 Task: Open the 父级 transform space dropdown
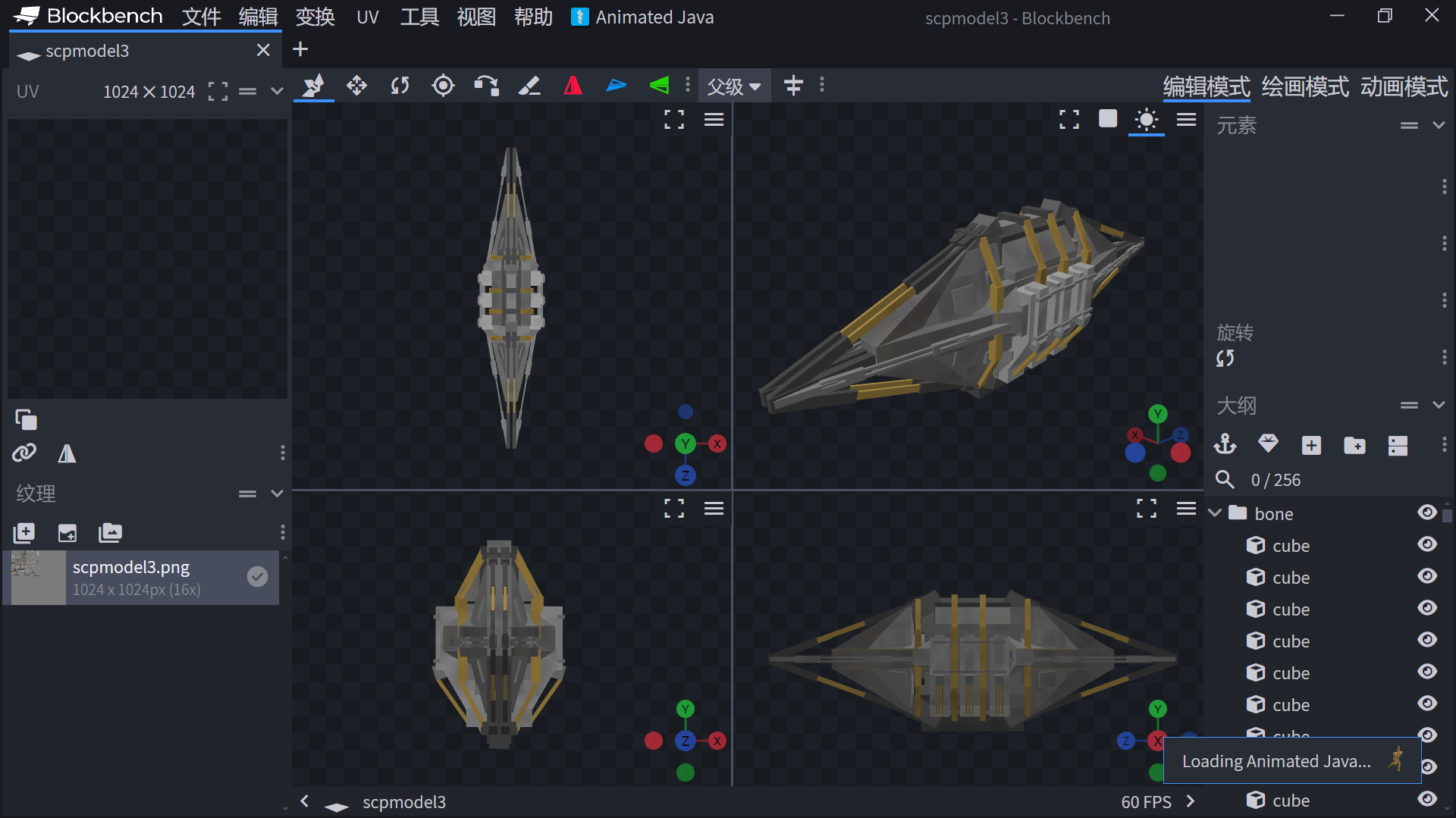click(733, 86)
